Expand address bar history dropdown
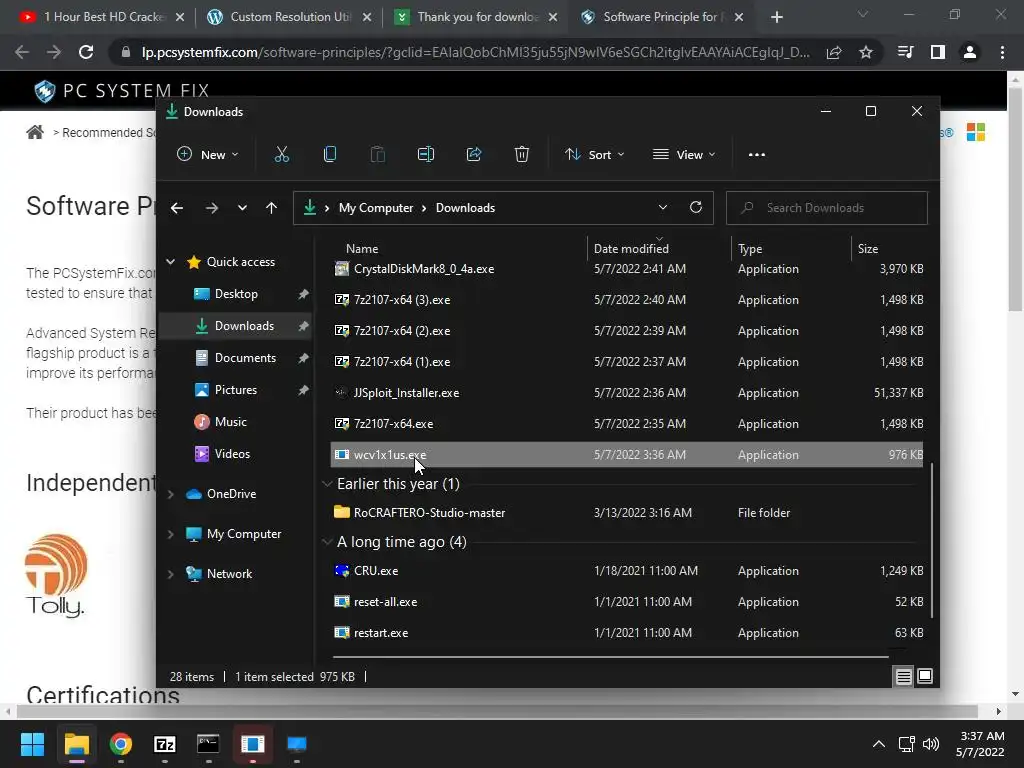Image resolution: width=1024 pixels, height=768 pixels. tap(663, 208)
